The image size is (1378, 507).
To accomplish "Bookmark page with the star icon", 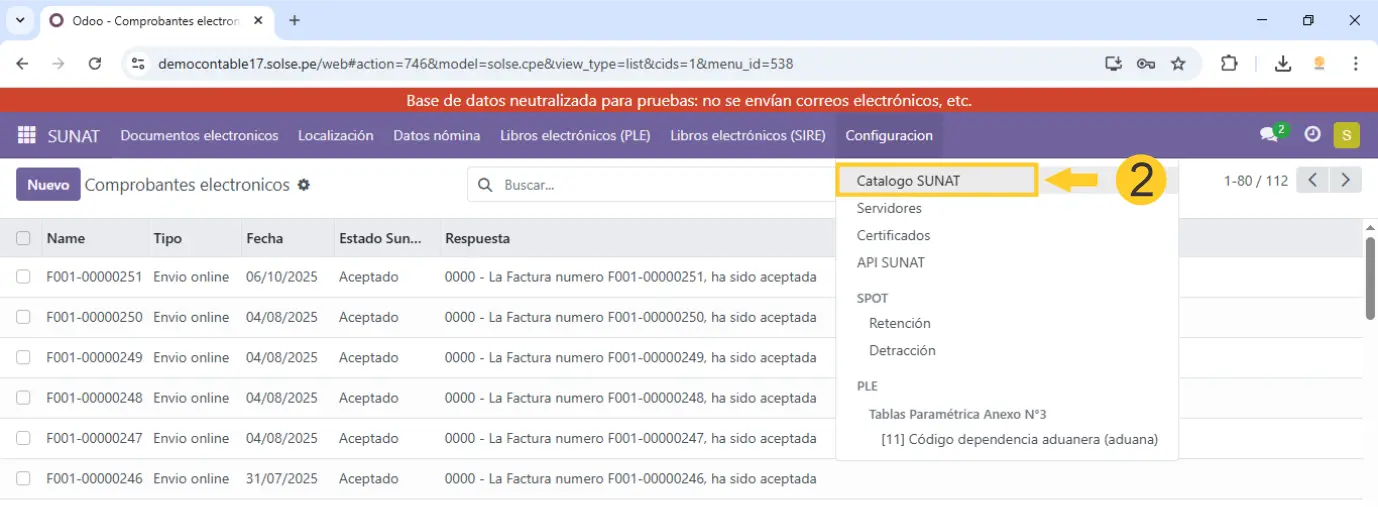I will pos(1178,63).
